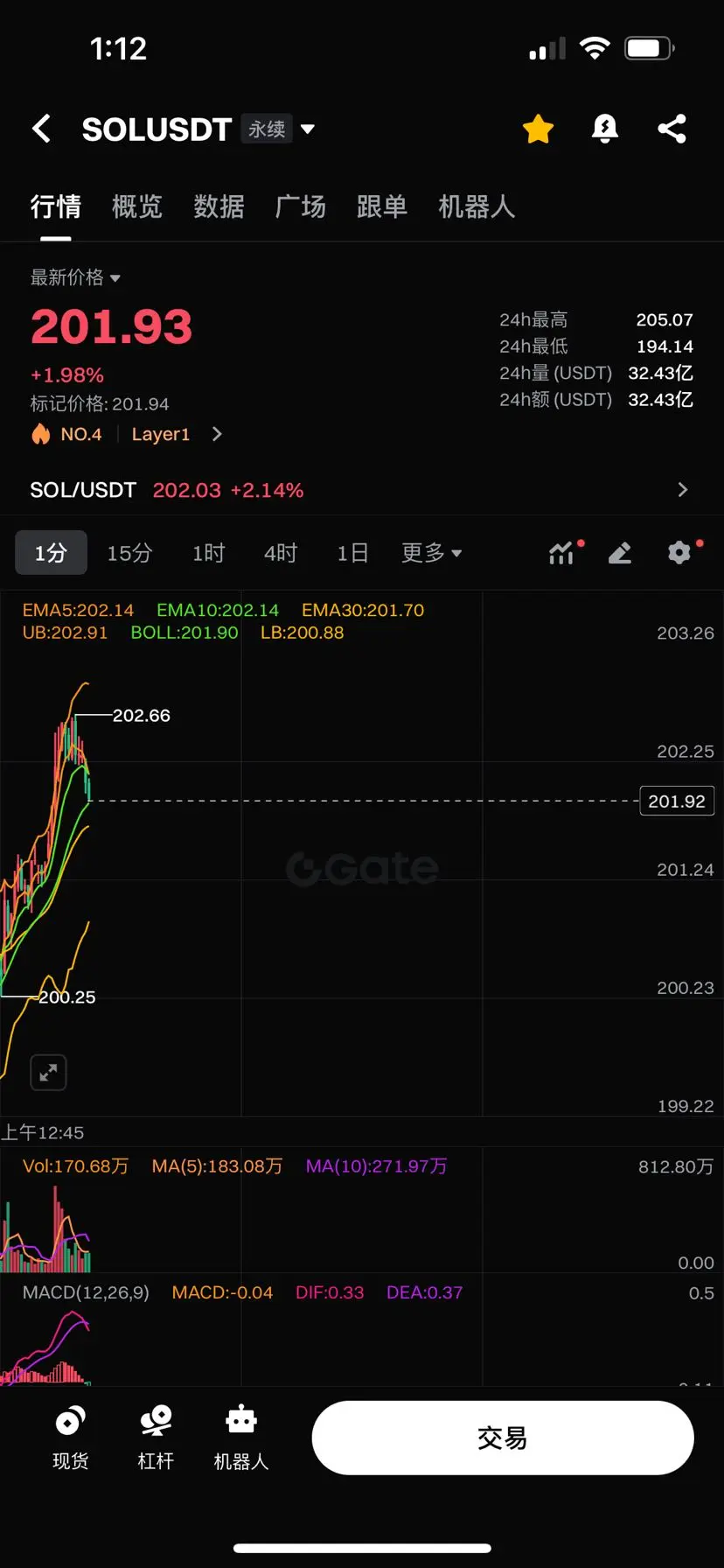Tap the 交易 trade button

point(503,1438)
